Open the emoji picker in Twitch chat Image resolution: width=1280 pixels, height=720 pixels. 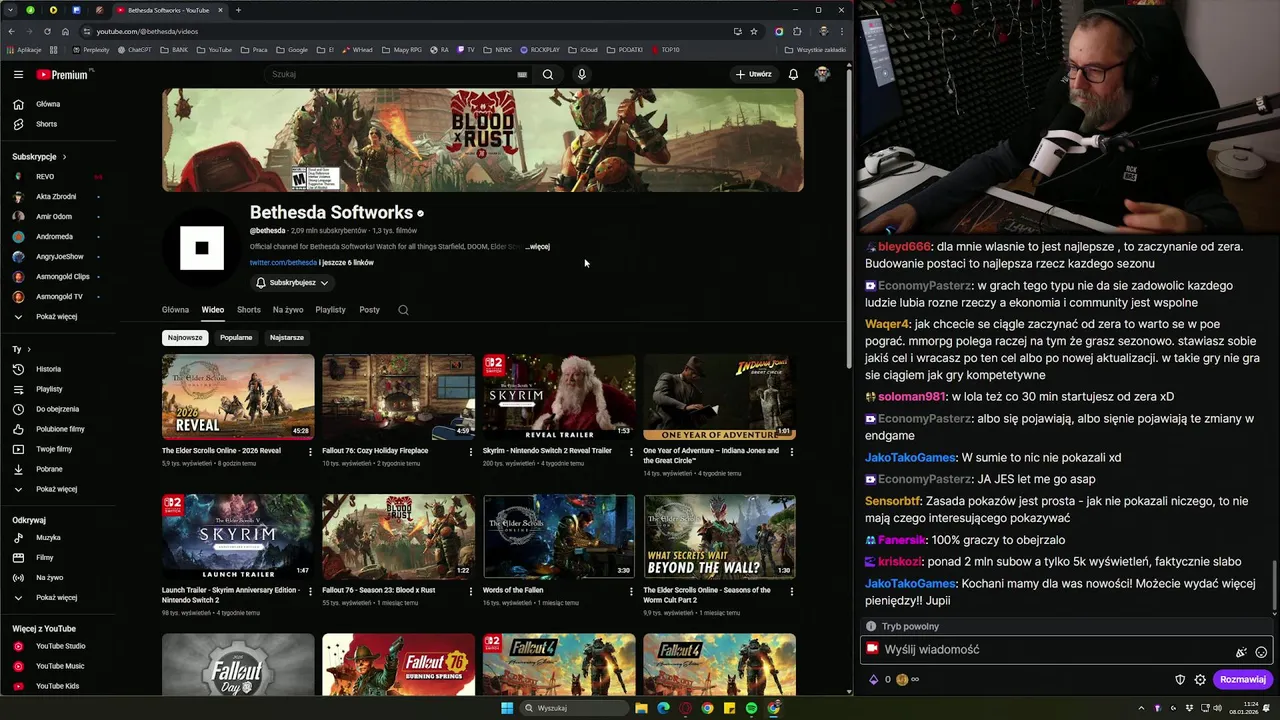[1261, 652]
